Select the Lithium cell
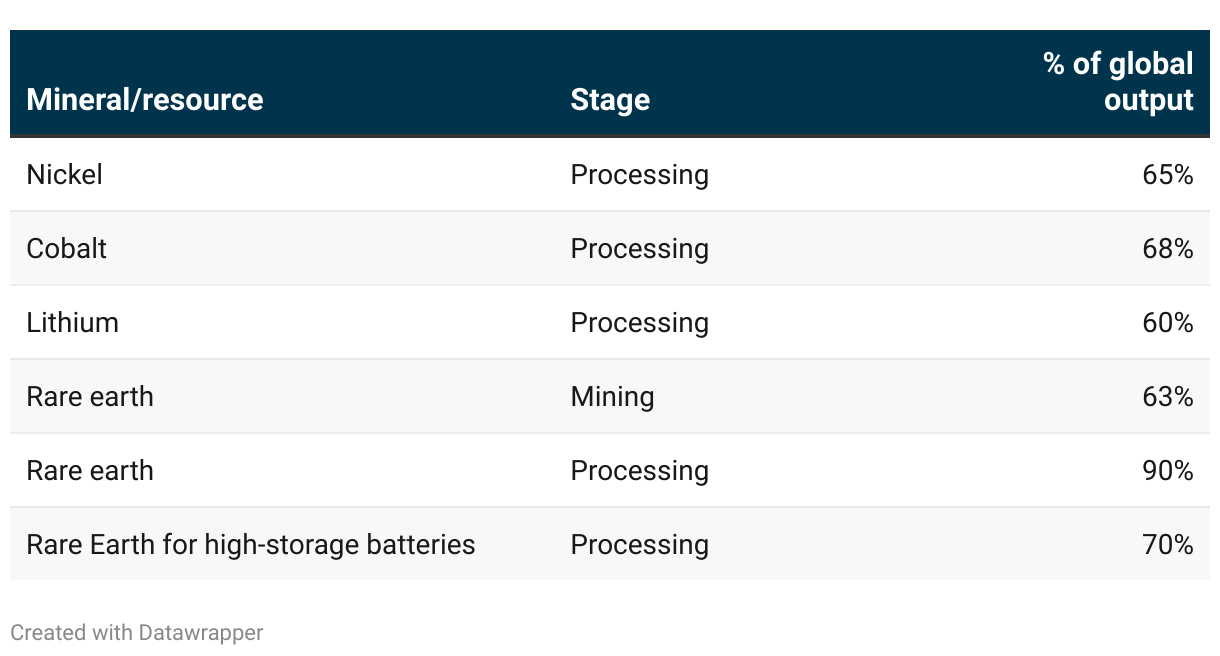 click(73, 323)
